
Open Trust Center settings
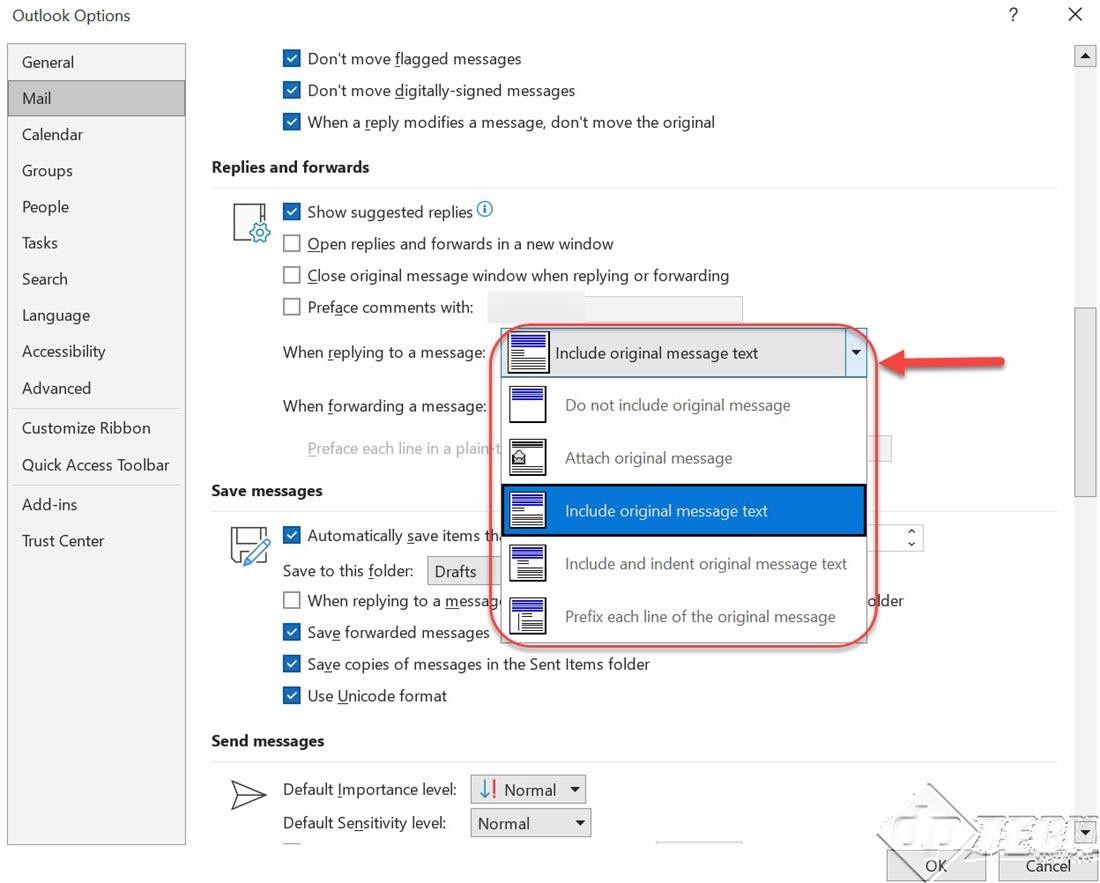point(97,541)
